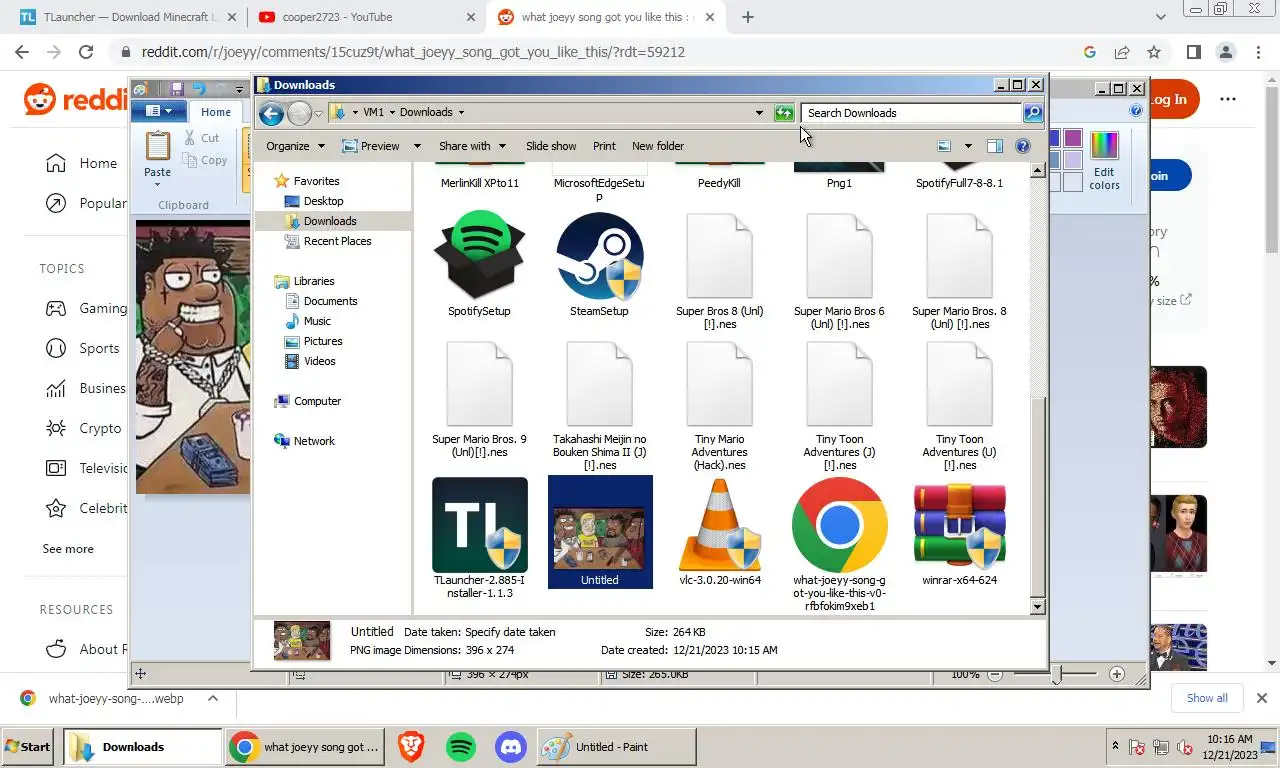The height and width of the screenshot is (768, 1280).
Task: Open Music library in sidebar
Action: click(317, 321)
